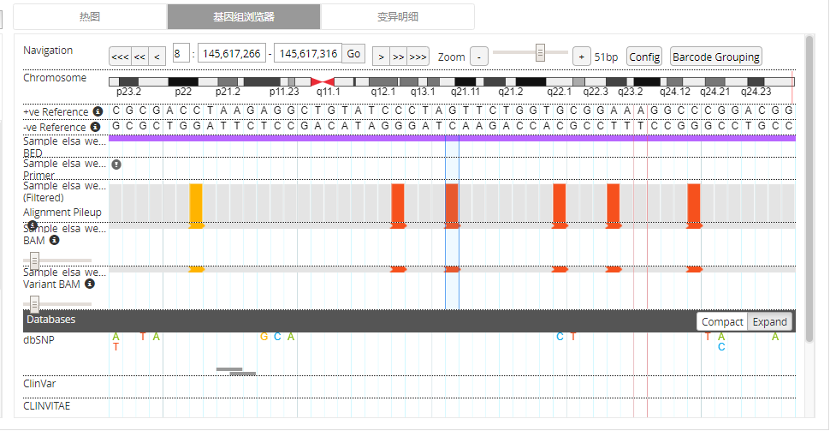Click the red centromere marker on chromosome ideogram
This screenshot has height=436, width=830.
pos(322,81)
